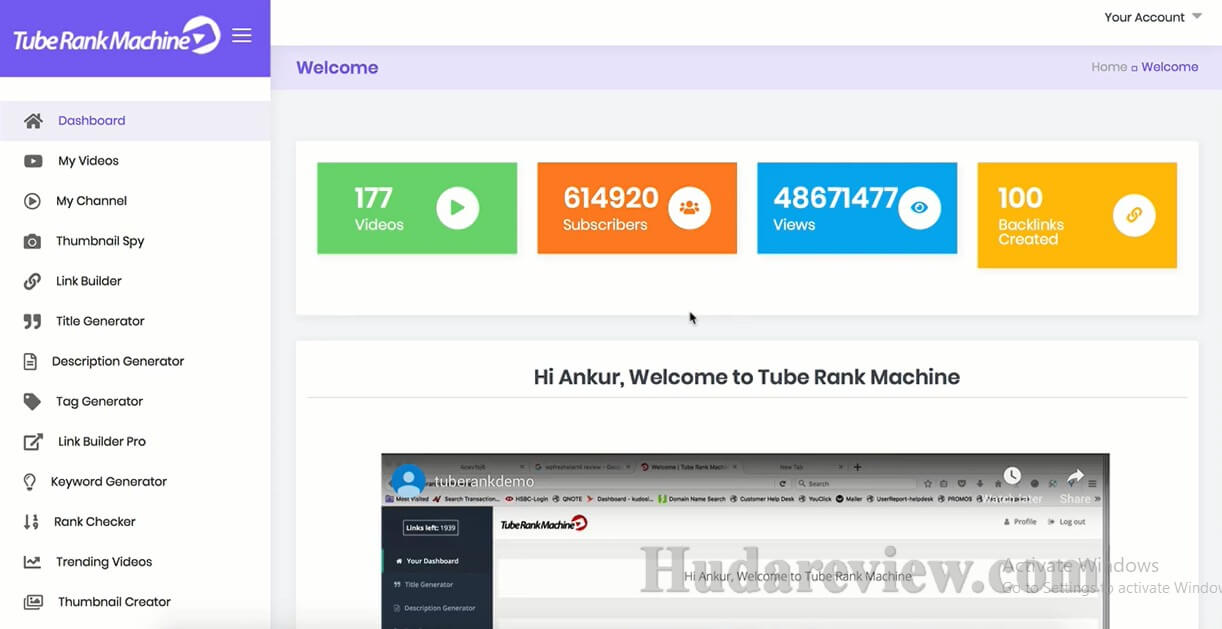Viewport: 1222px width, 629px height.
Task: Click the Welcome page heading
Action: (337, 68)
